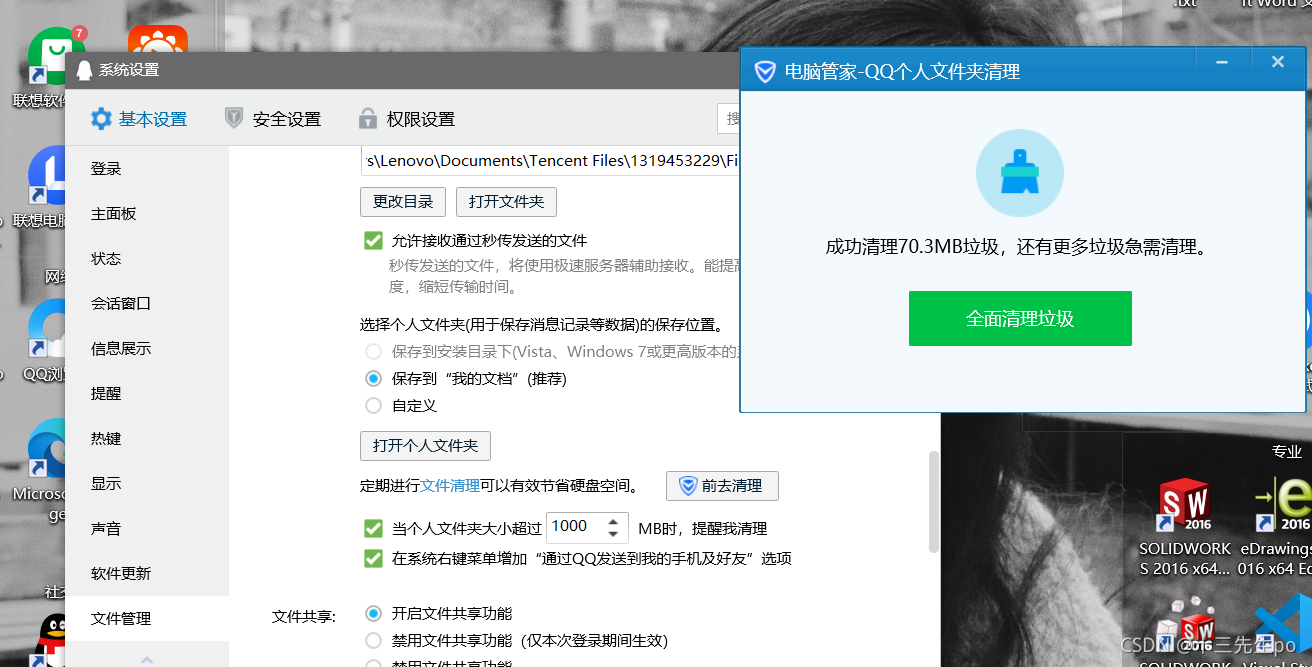Screen dimensions: 1312x667
Task: Click the gear icon beside 基本设置
Action: tap(101, 119)
